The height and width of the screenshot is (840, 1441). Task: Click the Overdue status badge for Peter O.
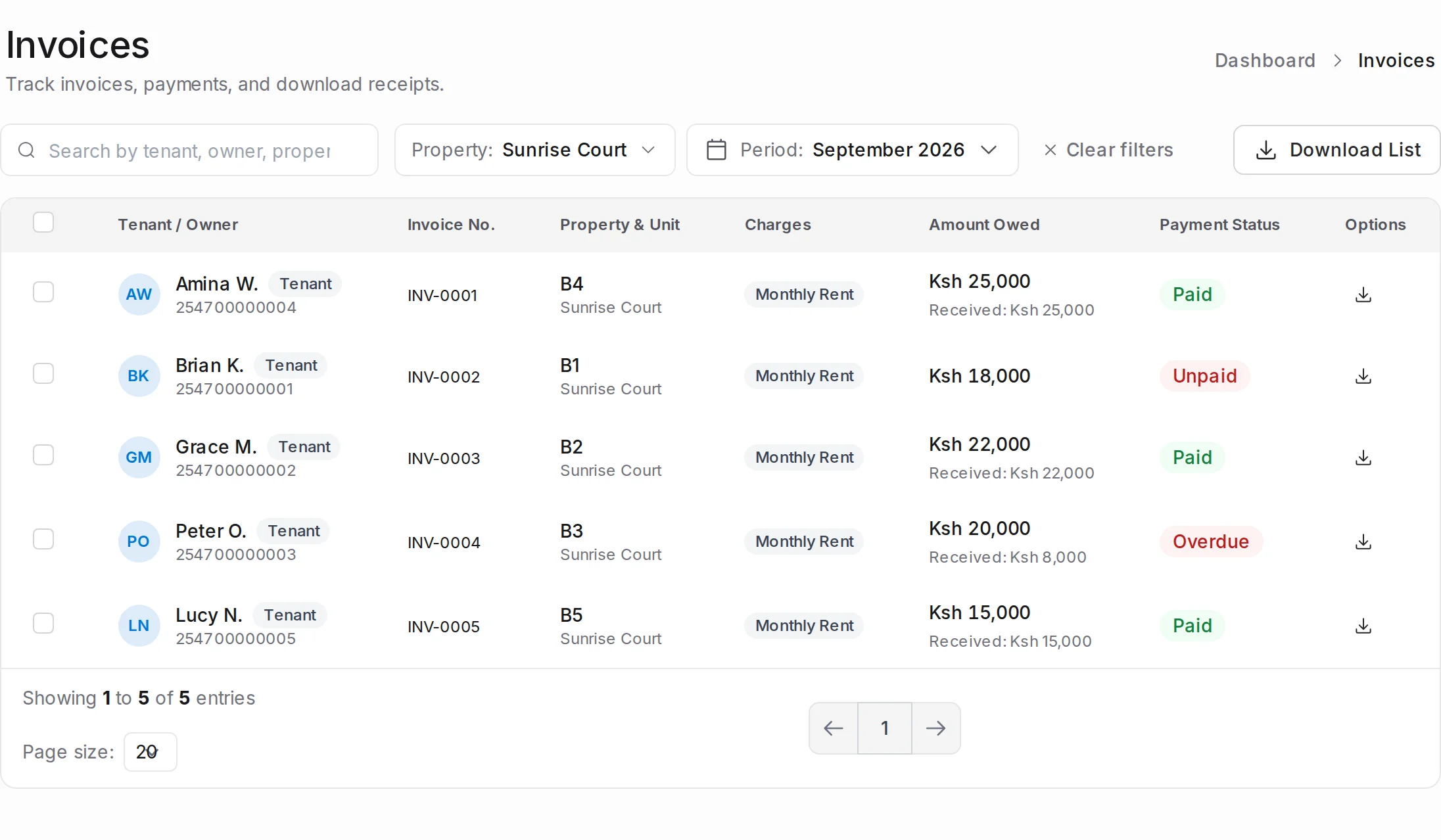(x=1211, y=542)
